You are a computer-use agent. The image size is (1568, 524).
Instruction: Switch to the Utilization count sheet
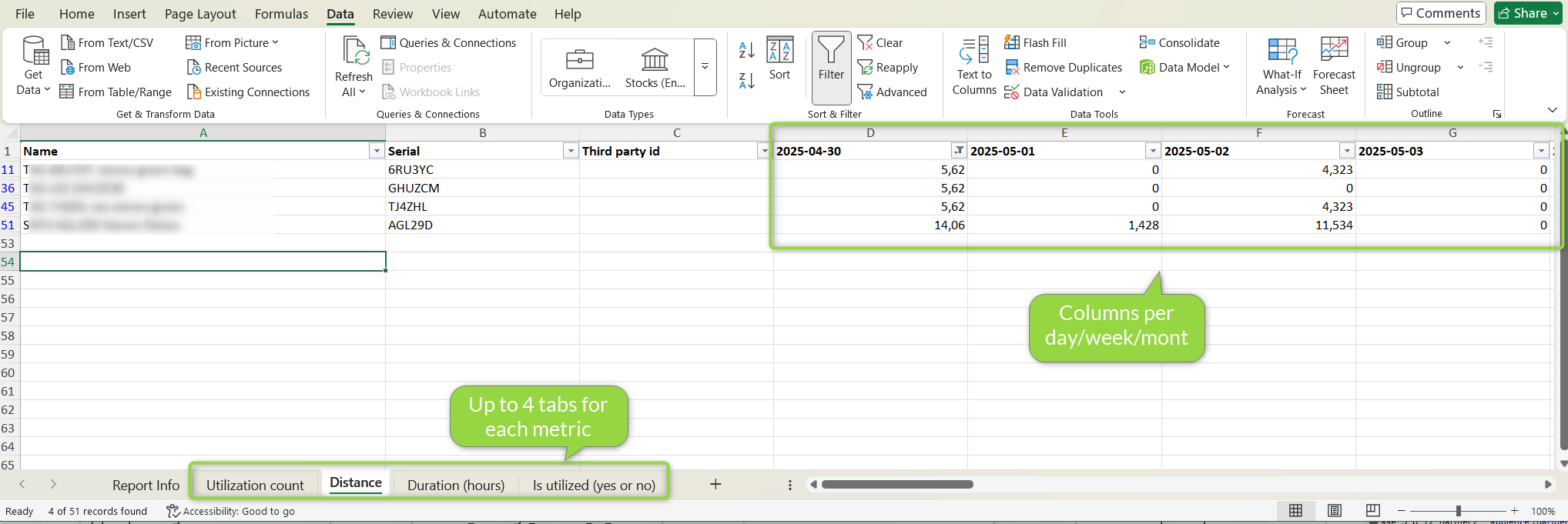[255, 486]
